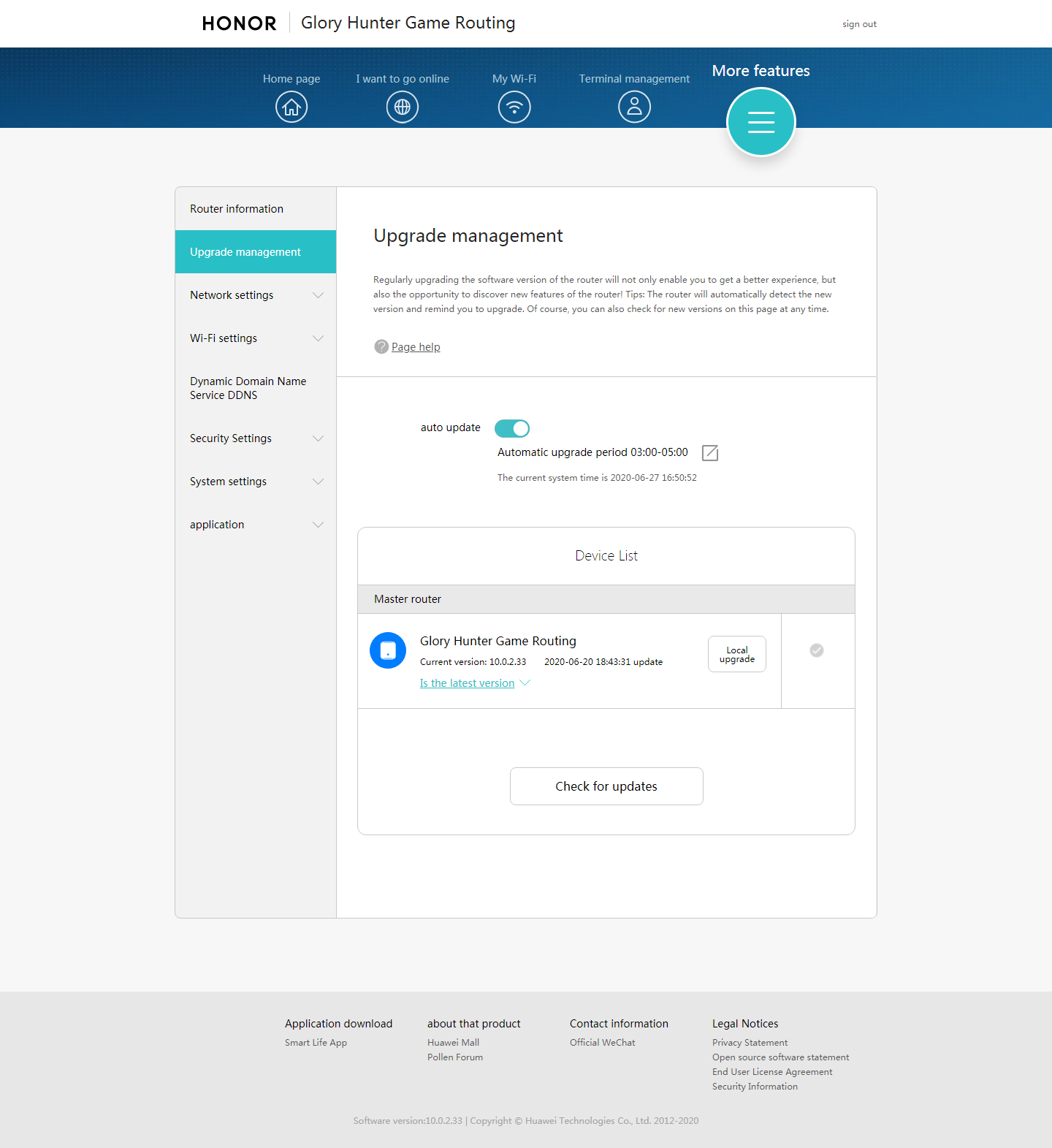This screenshot has height=1148, width=1052.
Task: Visit the Huawei Mall link
Action: coord(453,1043)
